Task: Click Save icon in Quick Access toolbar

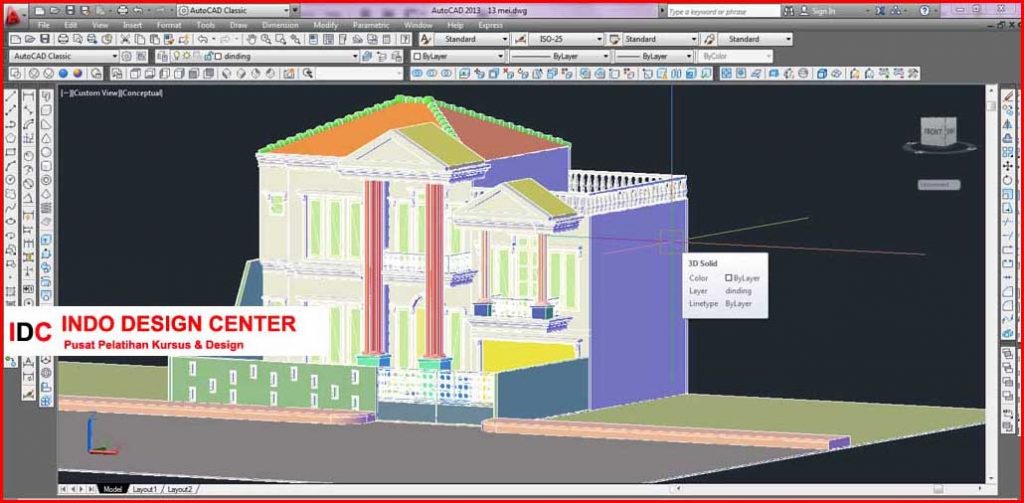Action: click(x=71, y=11)
